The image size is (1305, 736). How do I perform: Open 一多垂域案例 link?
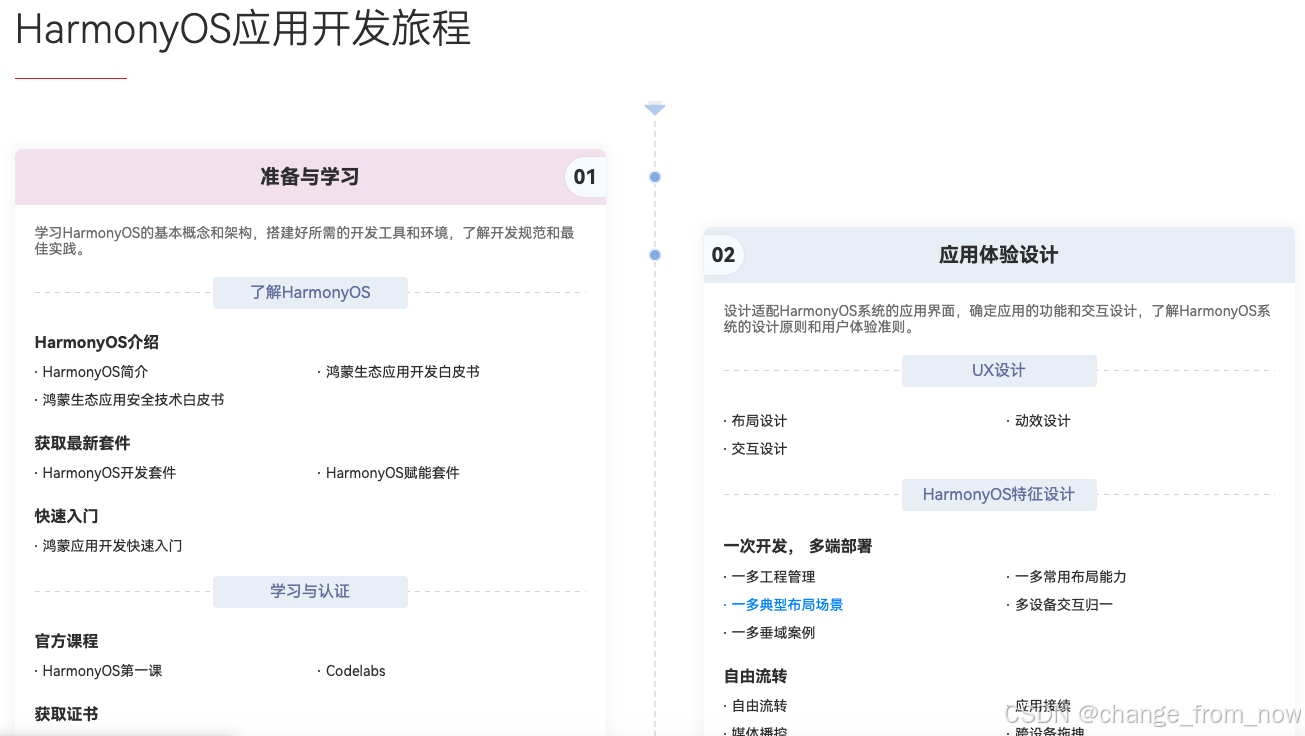(x=773, y=633)
